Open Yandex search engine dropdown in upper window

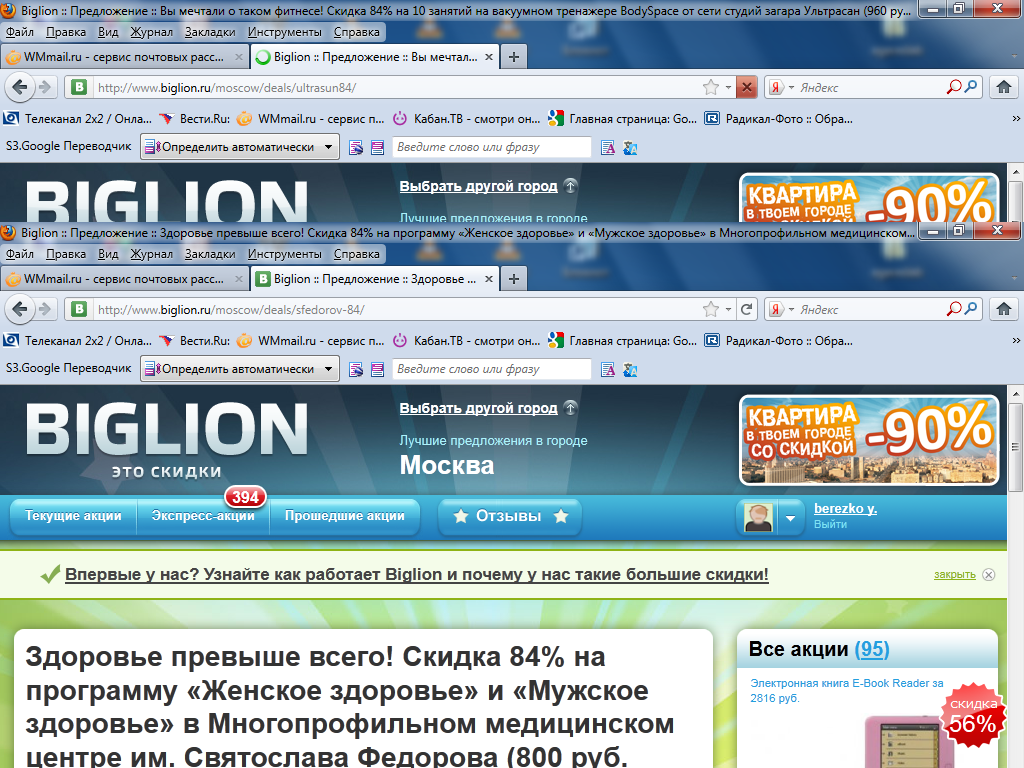pyautogui.click(x=792, y=88)
